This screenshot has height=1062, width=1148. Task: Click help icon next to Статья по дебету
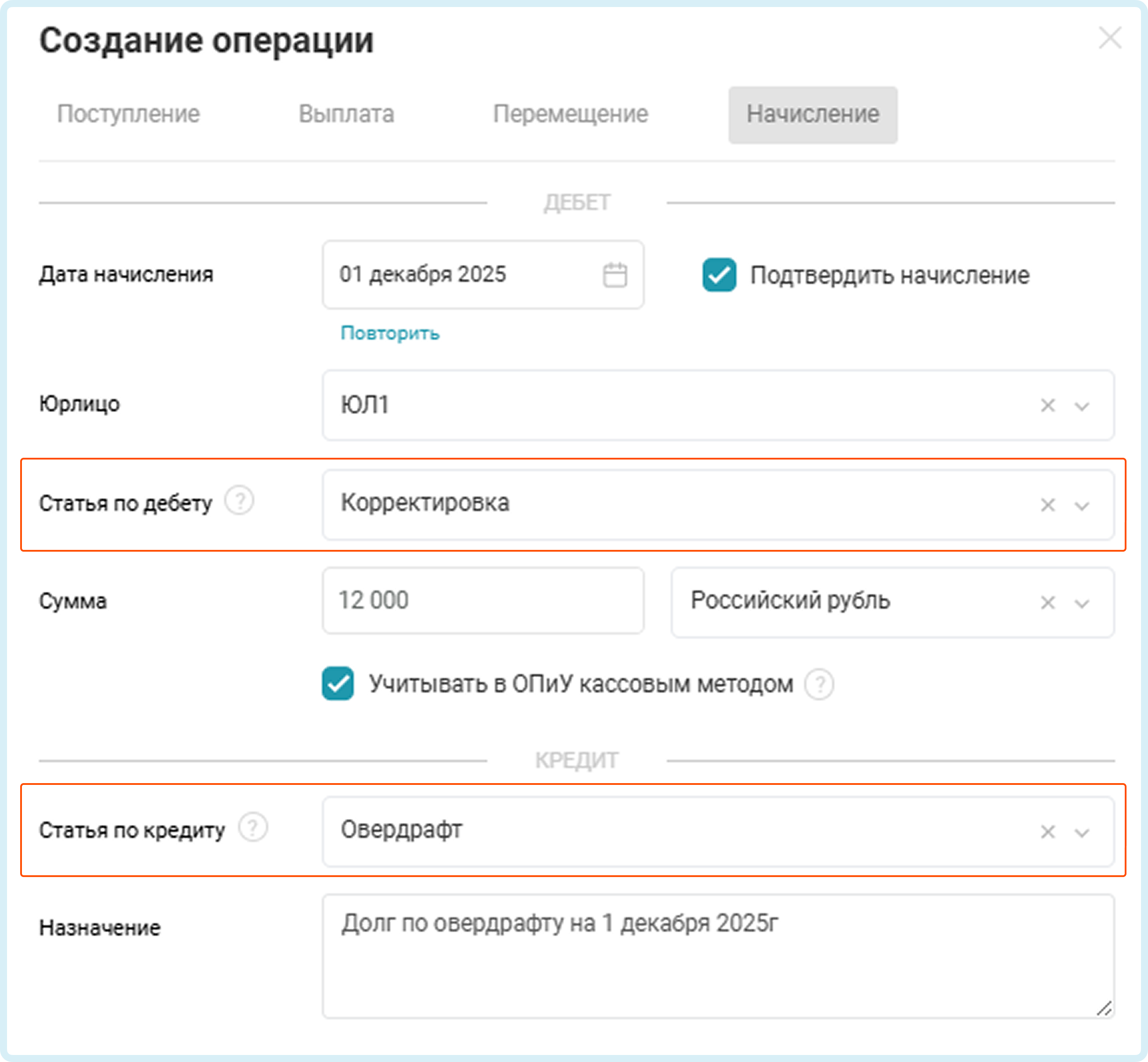click(239, 501)
